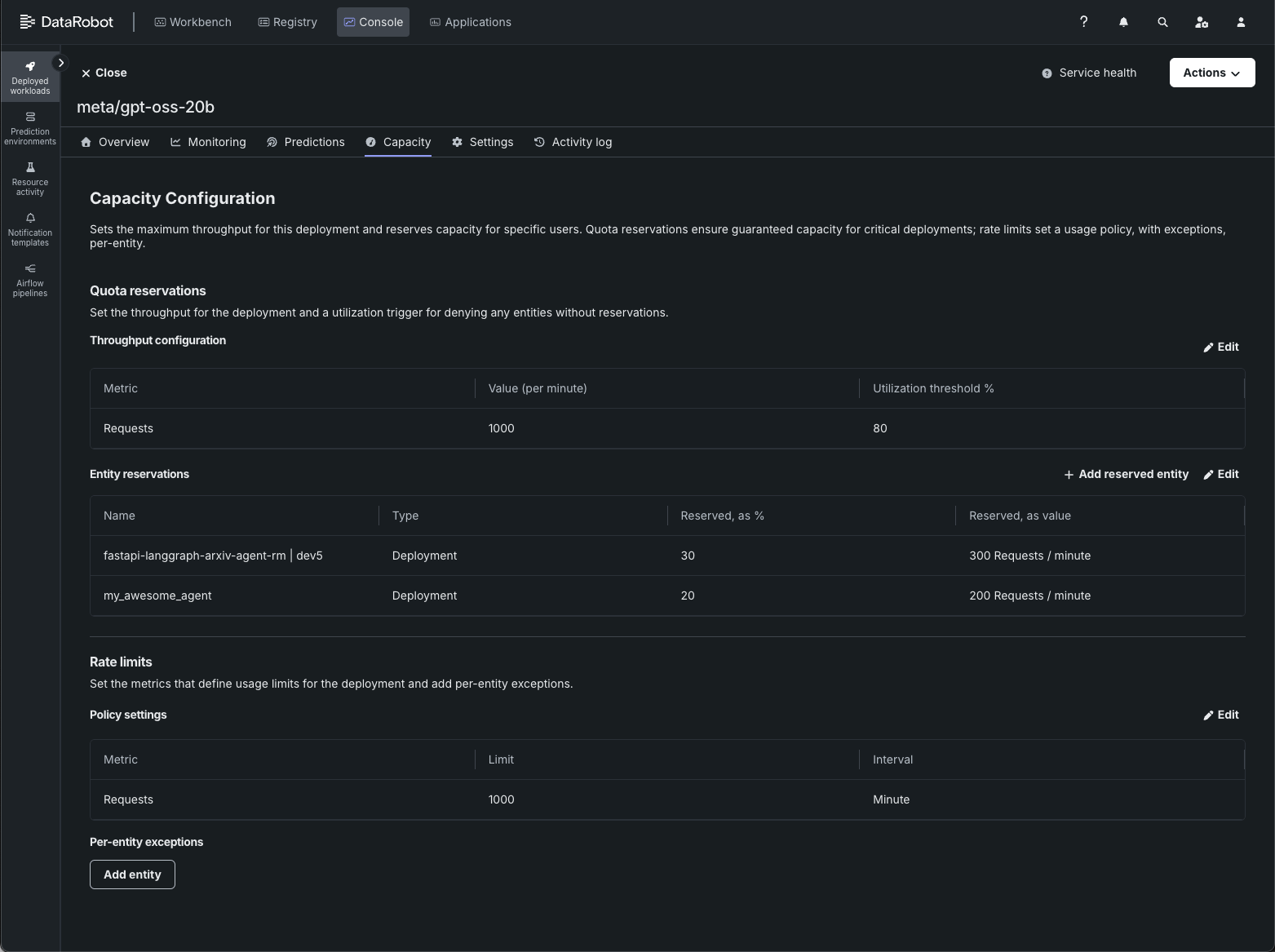Open Notification templates in the sidebar
Image resolution: width=1275 pixels, height=952 pixels.
(30, 229)
